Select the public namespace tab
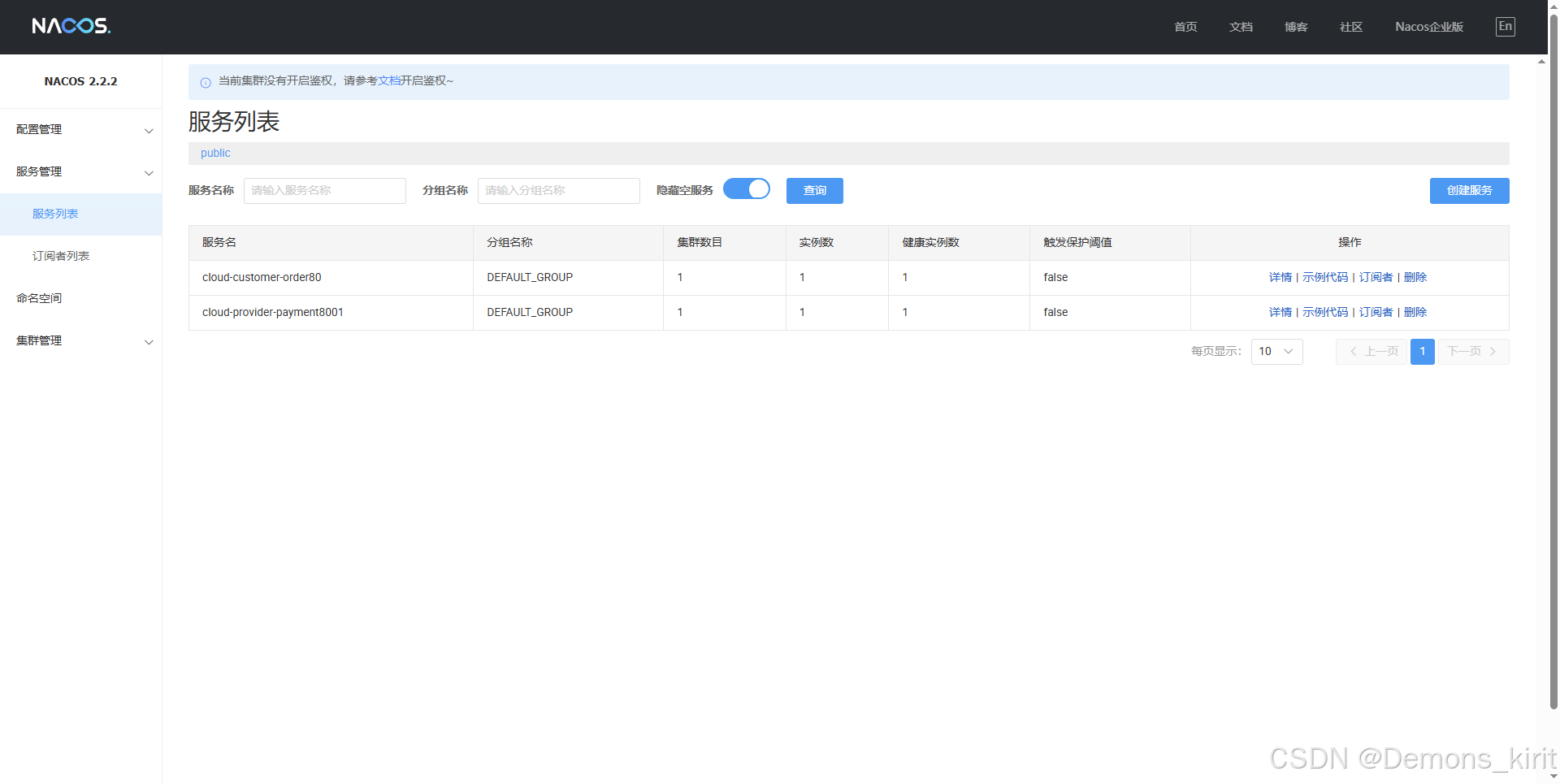1560x784 pixels. pyautogui.click(x=215, y=154)
